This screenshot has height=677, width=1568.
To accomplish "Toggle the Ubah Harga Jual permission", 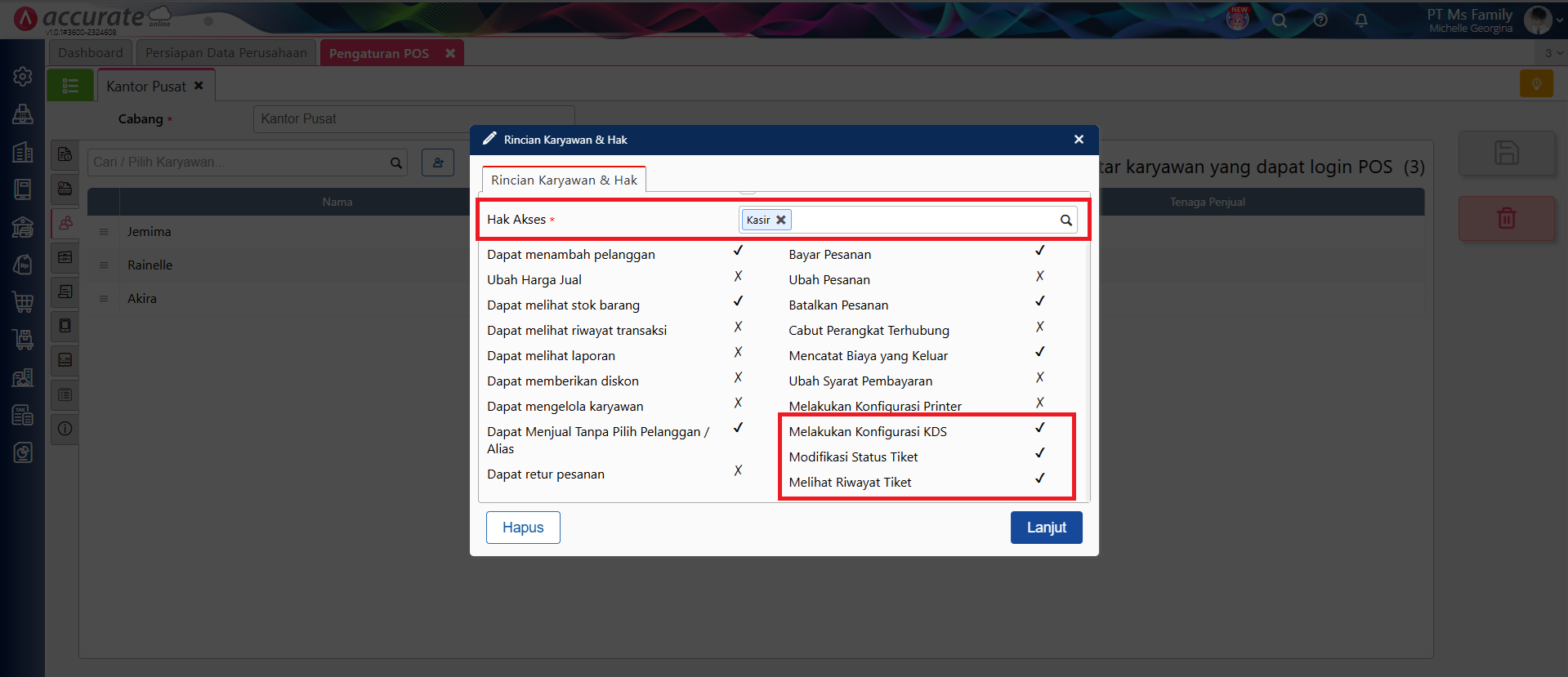I will pyautogui.click(x=738, y=277).
